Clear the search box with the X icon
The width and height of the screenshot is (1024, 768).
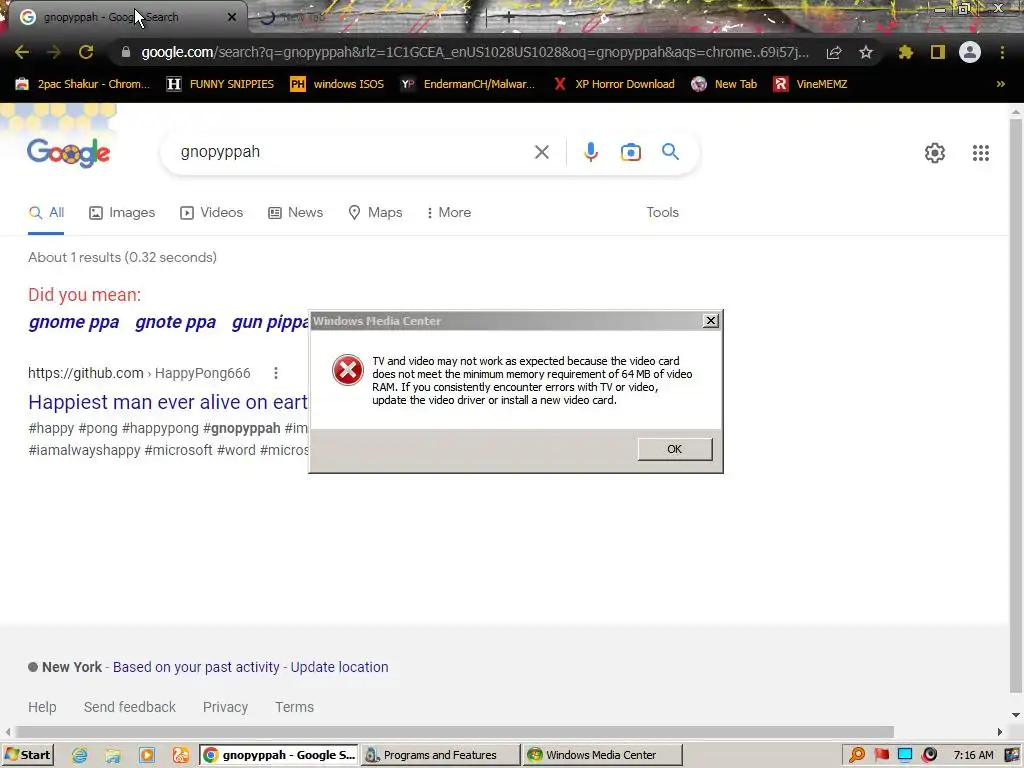pyautogui.click(x=541, y=152)
